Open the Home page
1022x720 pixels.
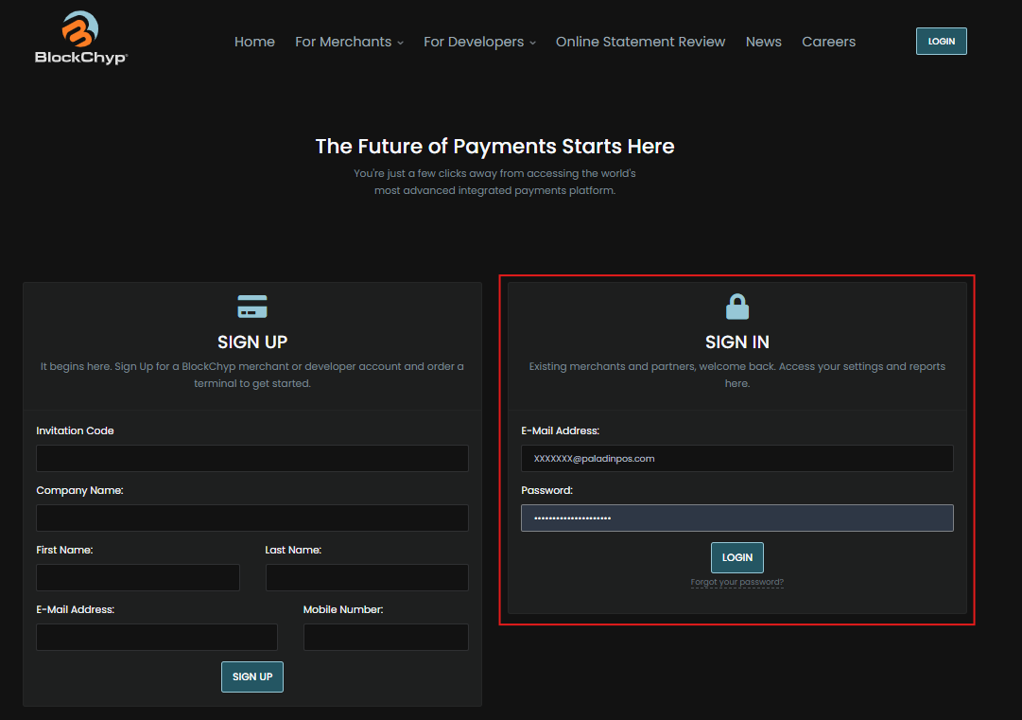pyautogui.click(x=254, y=42)
